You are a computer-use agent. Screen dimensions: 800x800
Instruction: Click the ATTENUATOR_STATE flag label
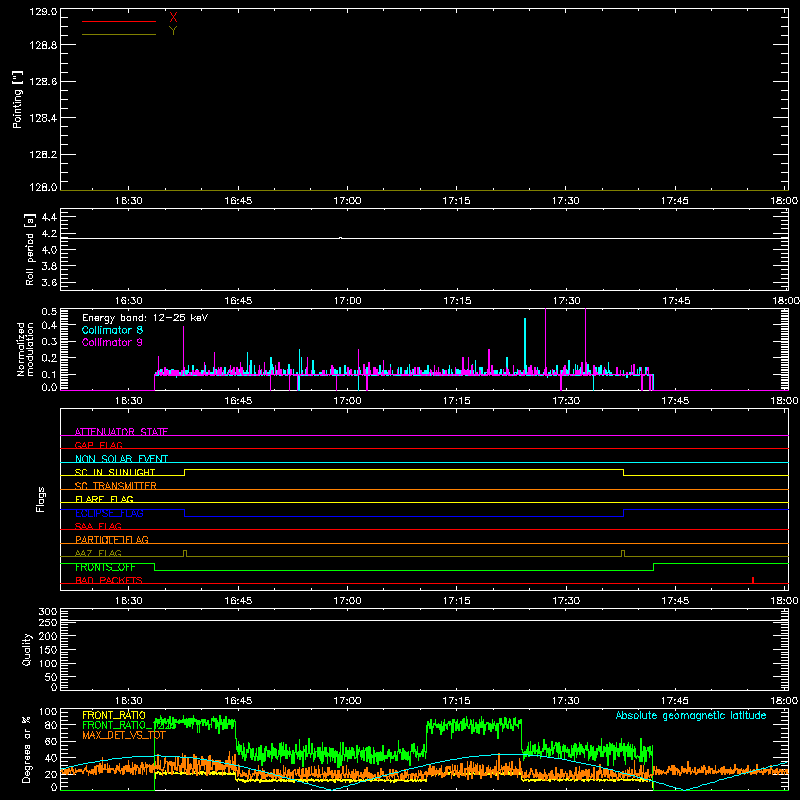click(x=121, y=432)
